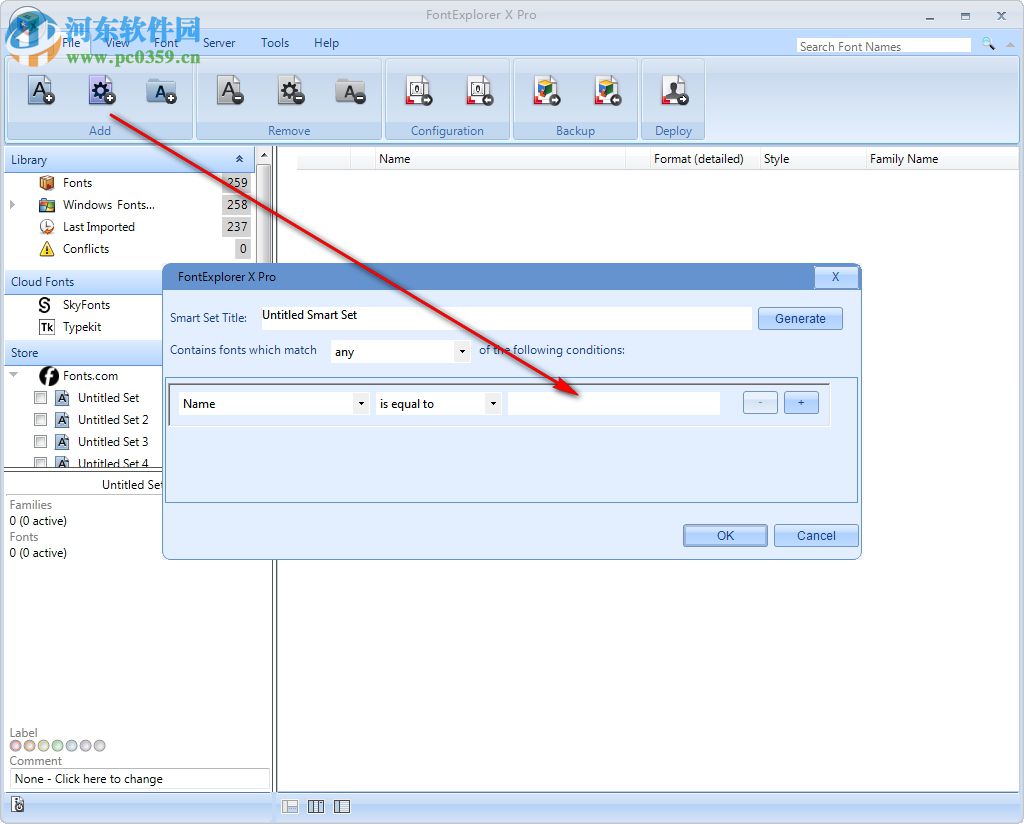Open the File menu

[x=71, y=43]
